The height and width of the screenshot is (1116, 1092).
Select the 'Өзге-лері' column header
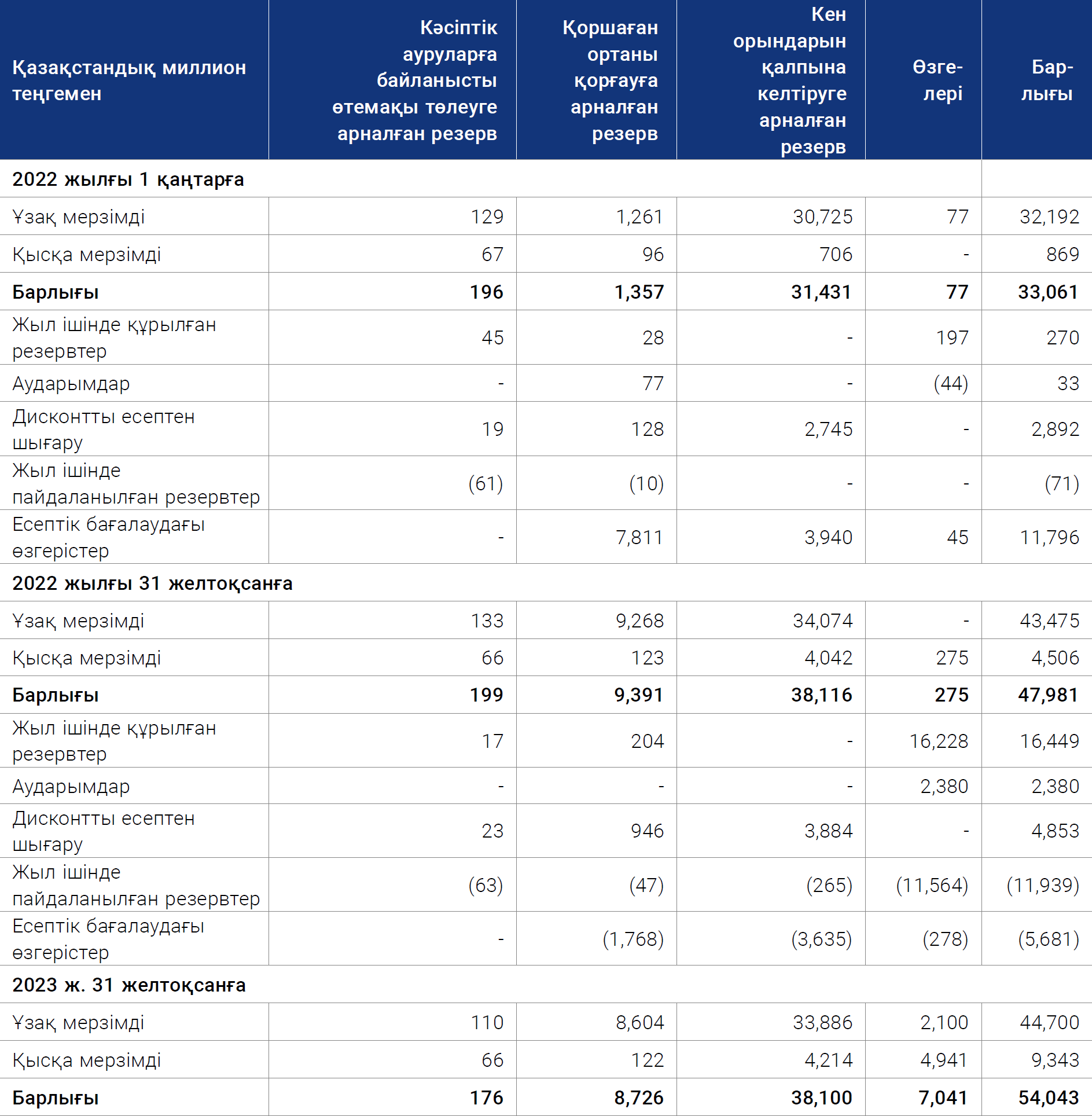[937, 80]
